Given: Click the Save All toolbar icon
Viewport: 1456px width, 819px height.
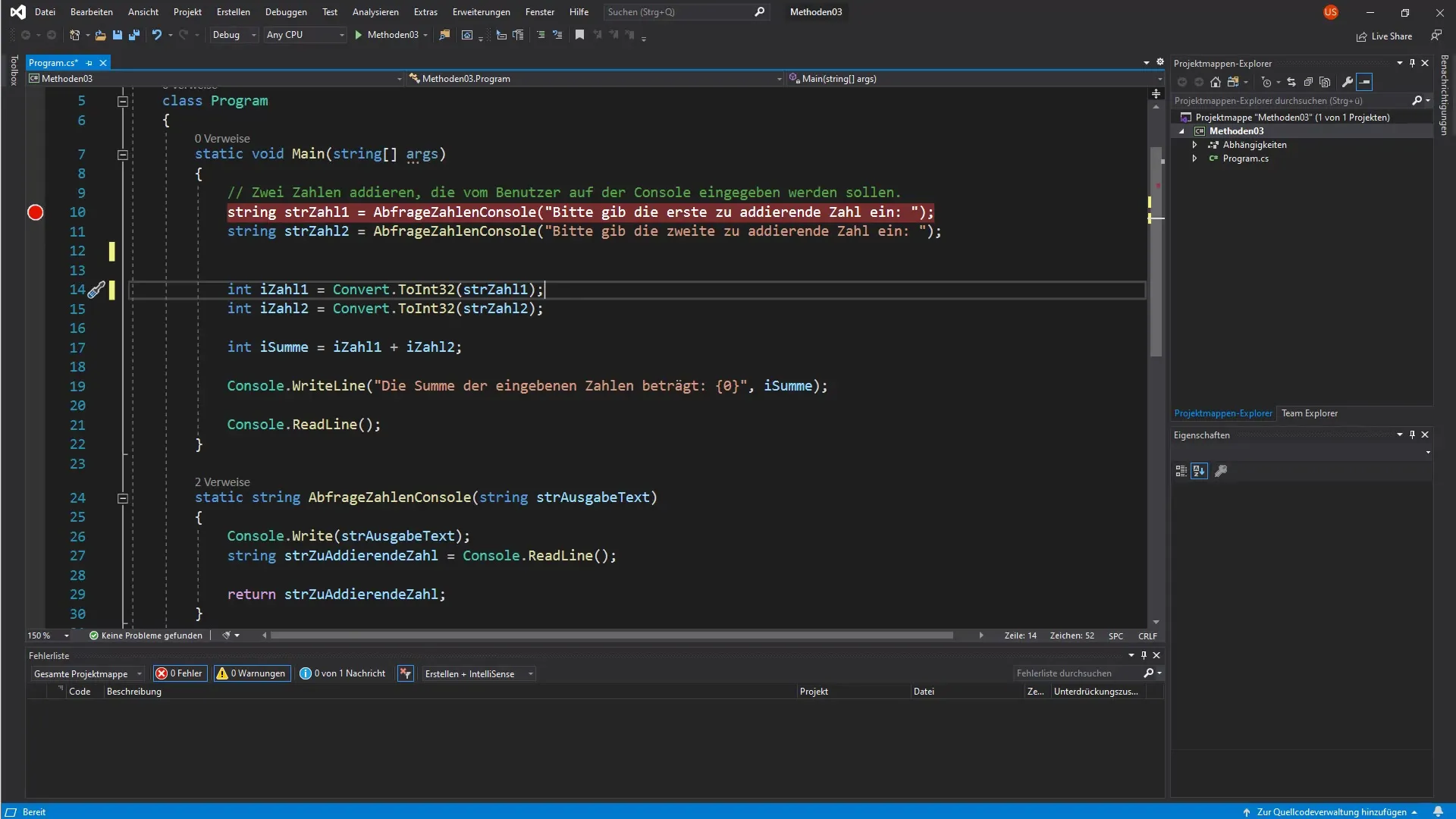Looking at the screenshot, I should click(134, 35).
